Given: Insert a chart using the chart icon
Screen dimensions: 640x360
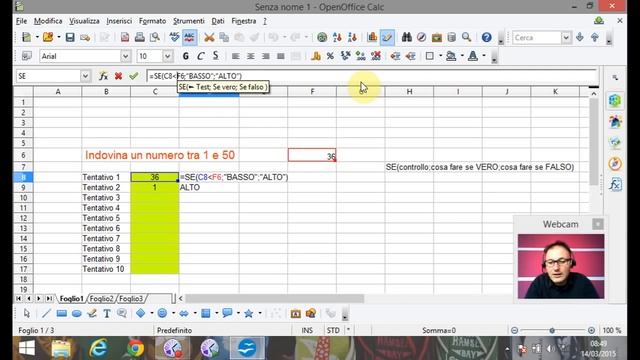Looking at the screenshot, I should click(x=372, y=38).
